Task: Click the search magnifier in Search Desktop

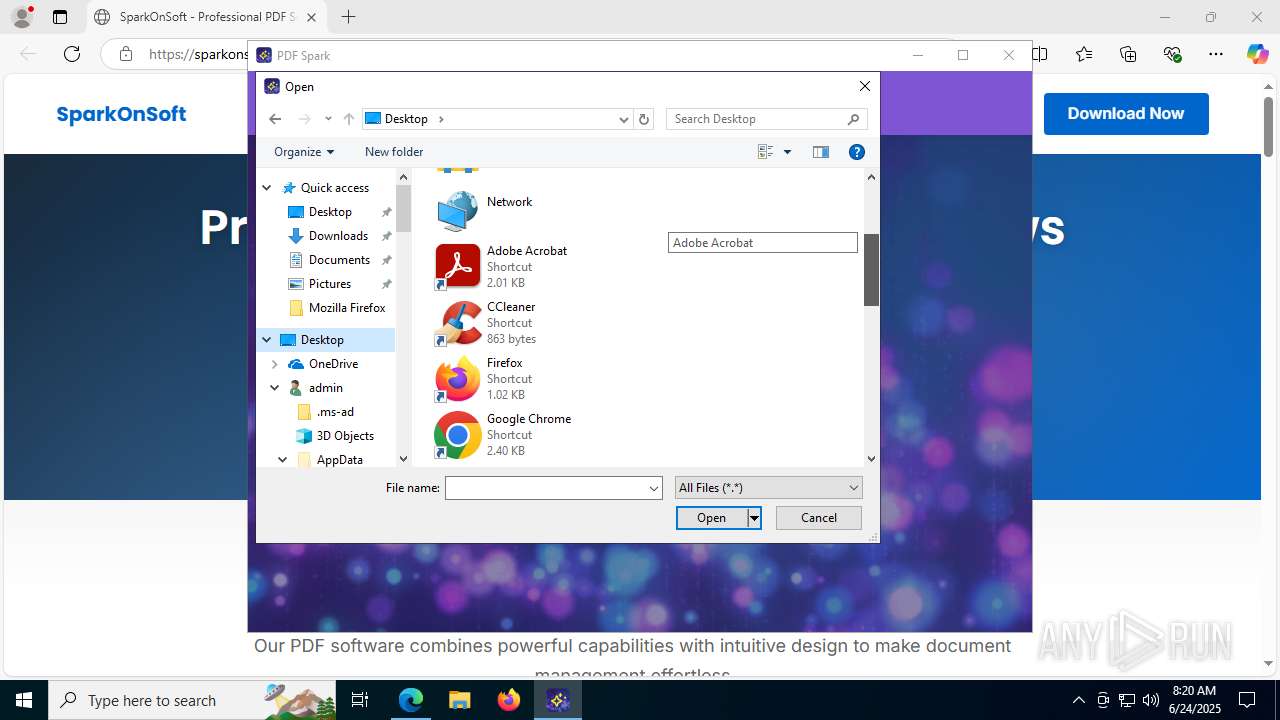Action: pyautogui.click(x=853, y=119)
